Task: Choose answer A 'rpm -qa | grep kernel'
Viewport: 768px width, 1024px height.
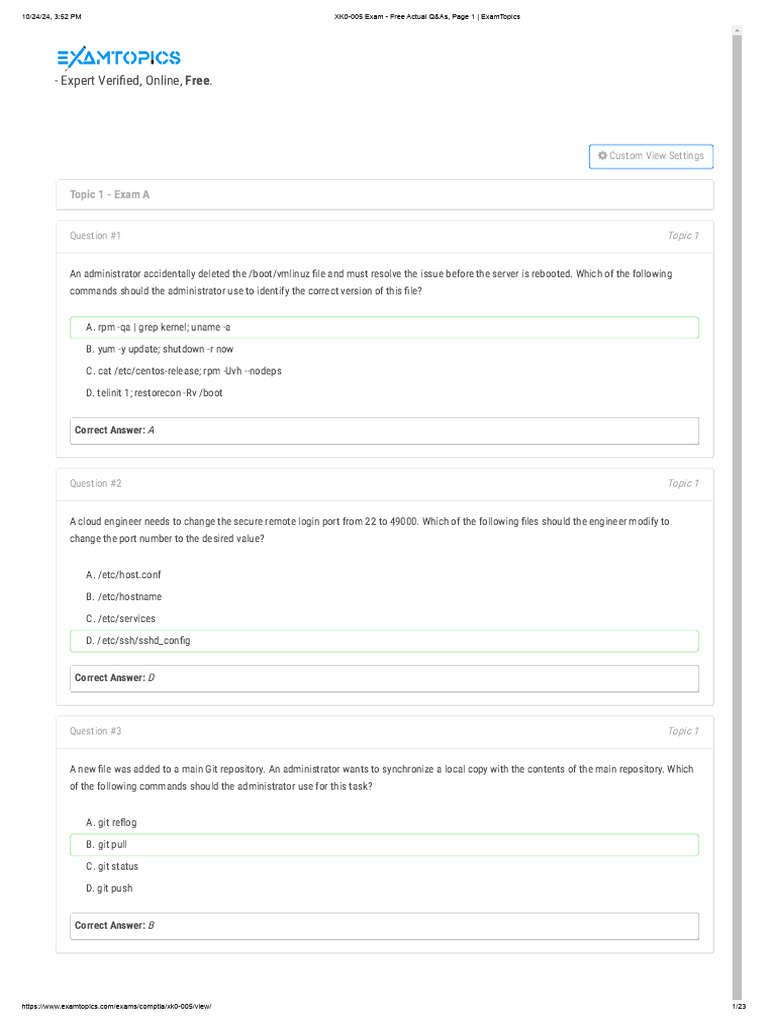Action: click(159, 327)
